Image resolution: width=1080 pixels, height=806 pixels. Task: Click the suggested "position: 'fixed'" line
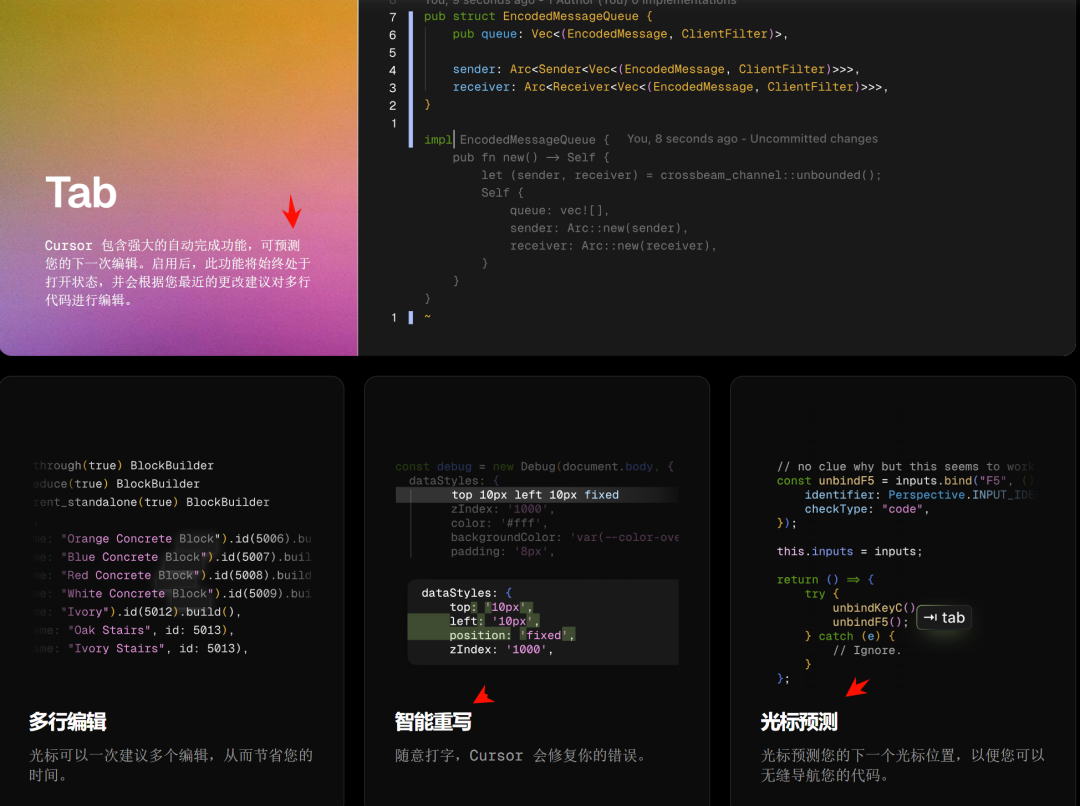click(x=512, y=635)
